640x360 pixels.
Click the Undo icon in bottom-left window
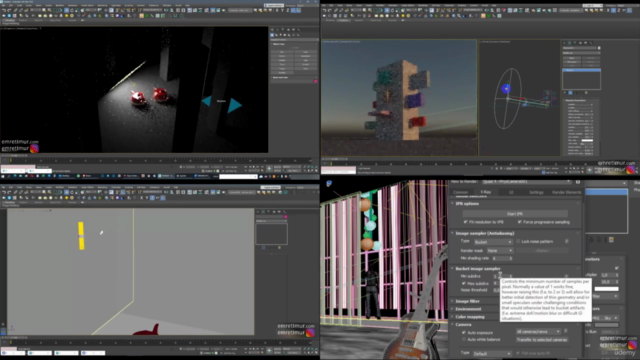(x=4, y=192)
